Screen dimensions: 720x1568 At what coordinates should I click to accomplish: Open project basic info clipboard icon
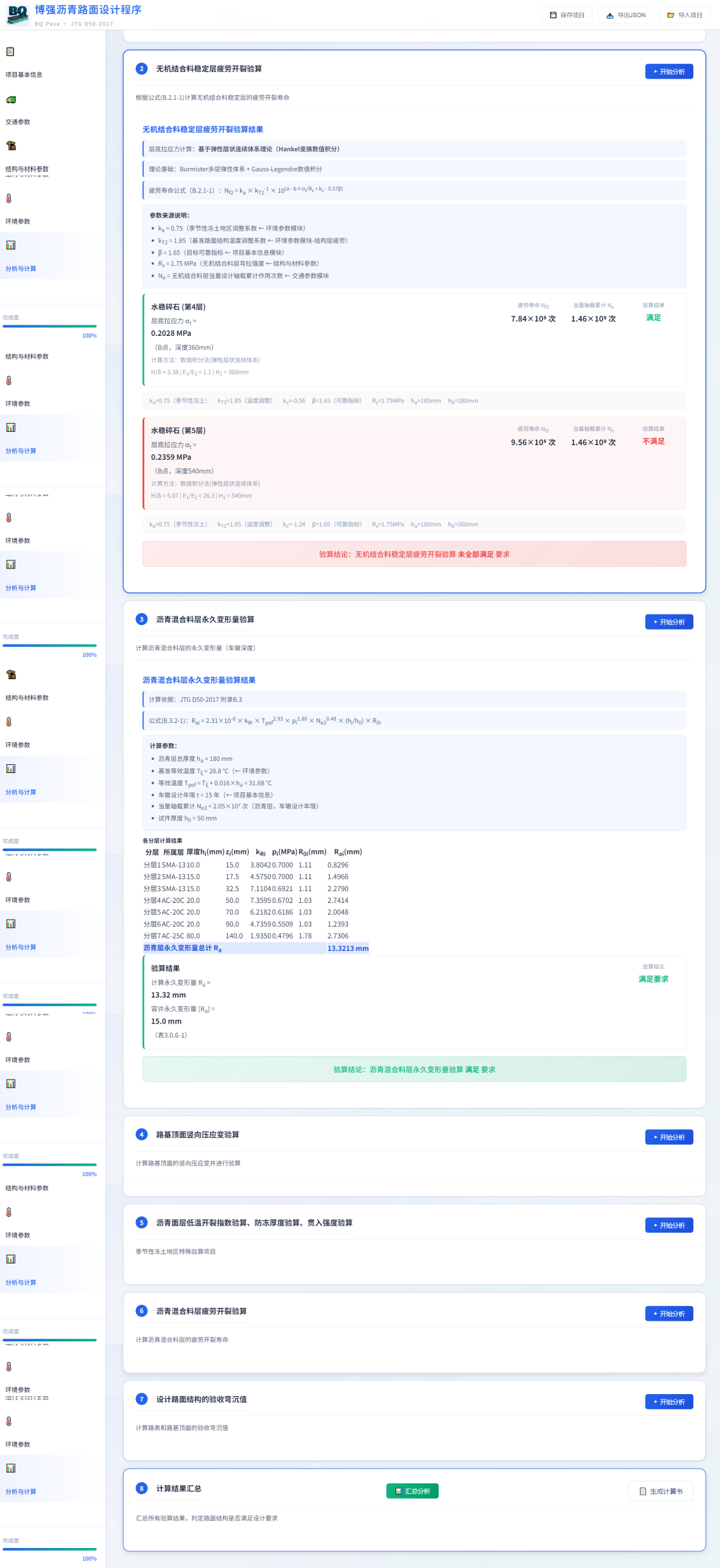point(10,51)
